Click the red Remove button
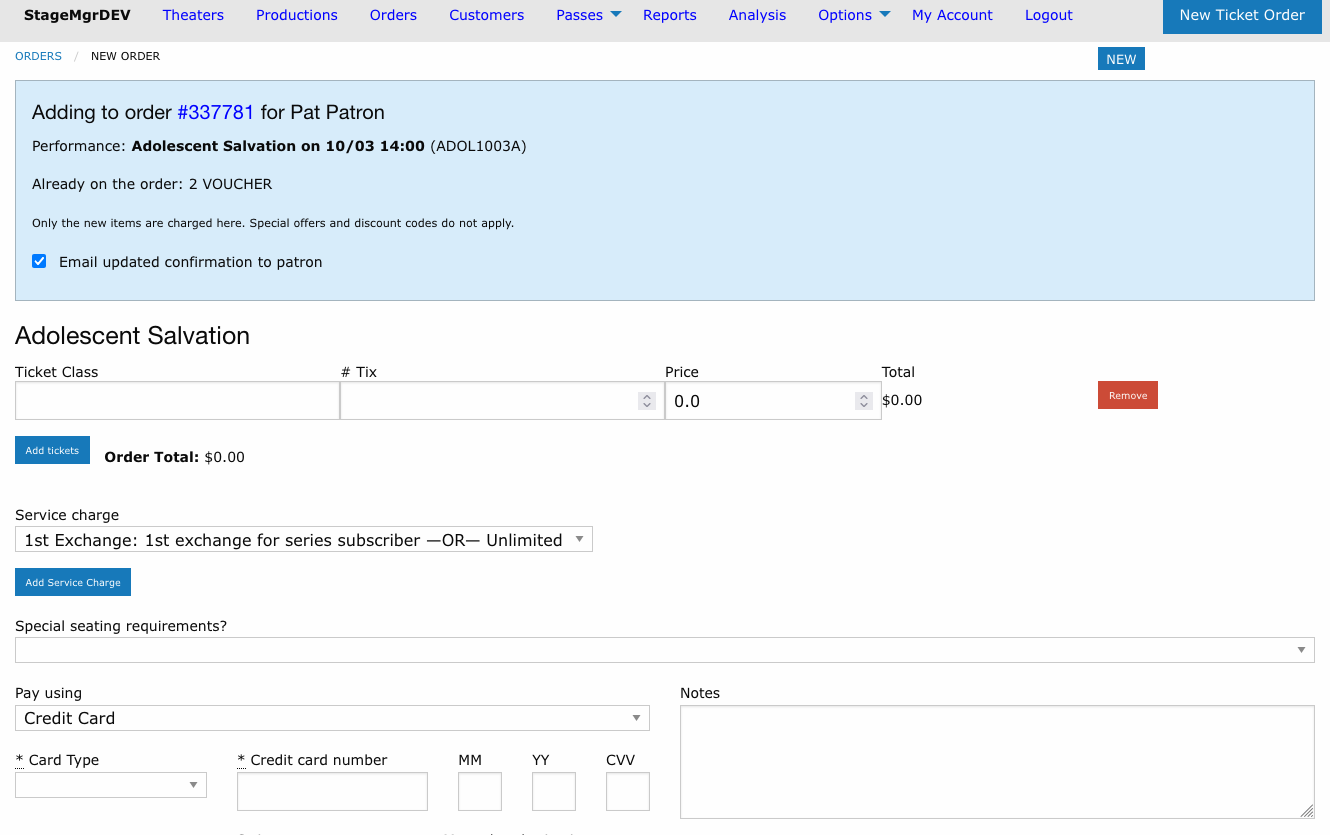This screenshot has height=835, width=1330. tap(1128, 395)
